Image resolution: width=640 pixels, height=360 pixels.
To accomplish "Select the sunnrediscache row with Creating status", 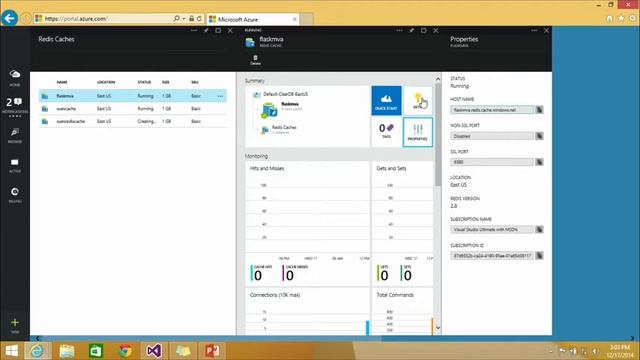I will [x=133, y=121].
